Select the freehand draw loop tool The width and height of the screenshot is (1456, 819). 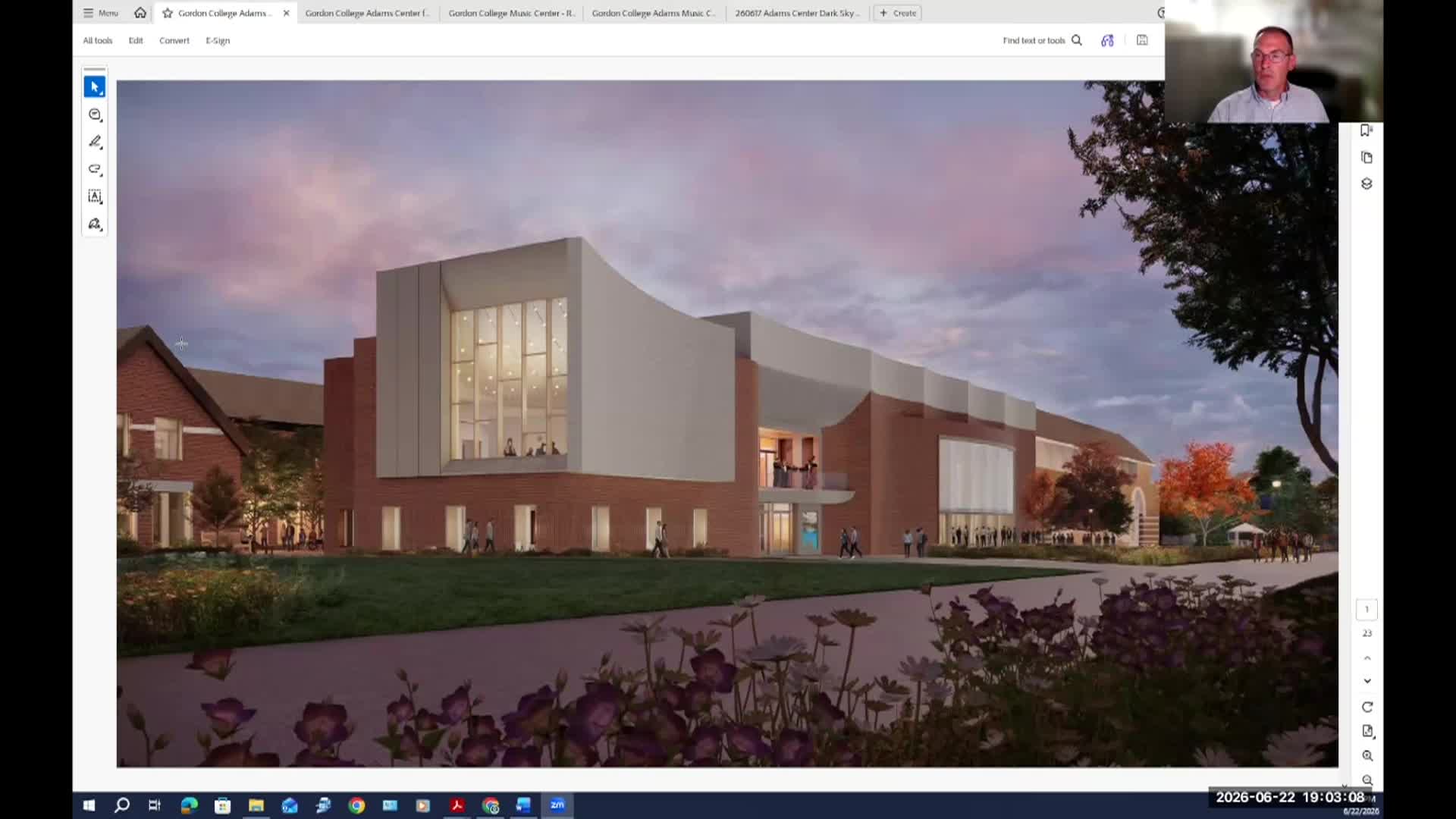pos(95,169)
